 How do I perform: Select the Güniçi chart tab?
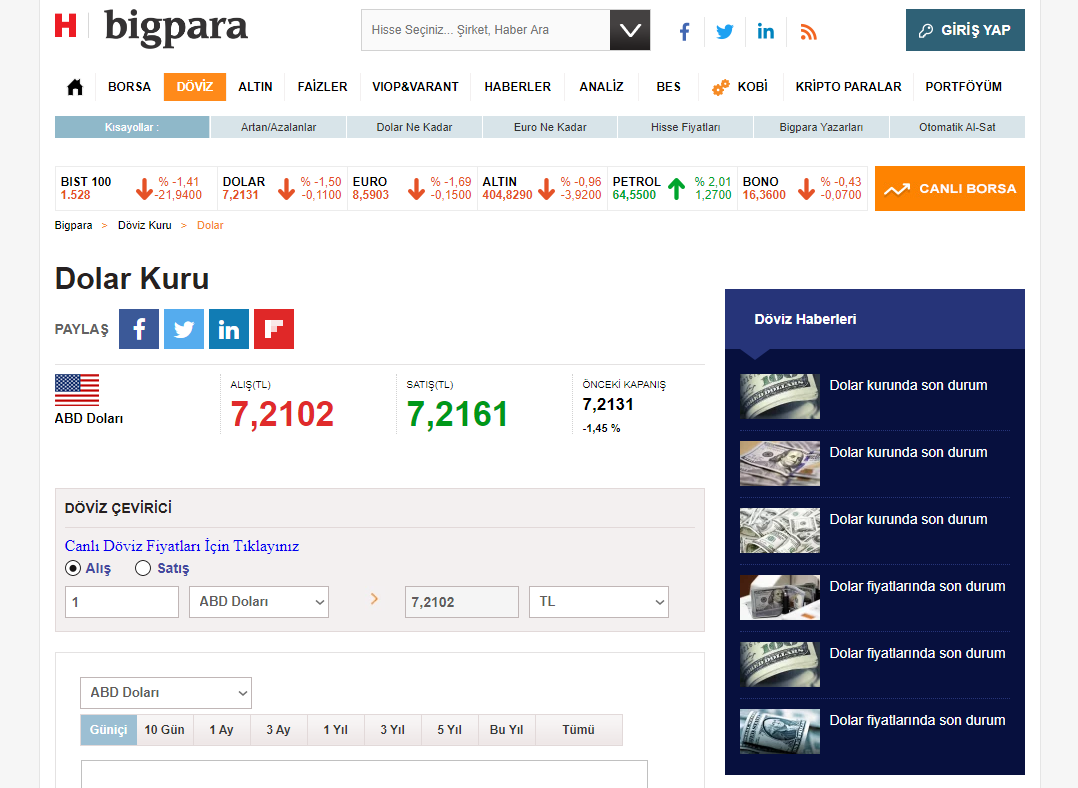tap(109, 730)
